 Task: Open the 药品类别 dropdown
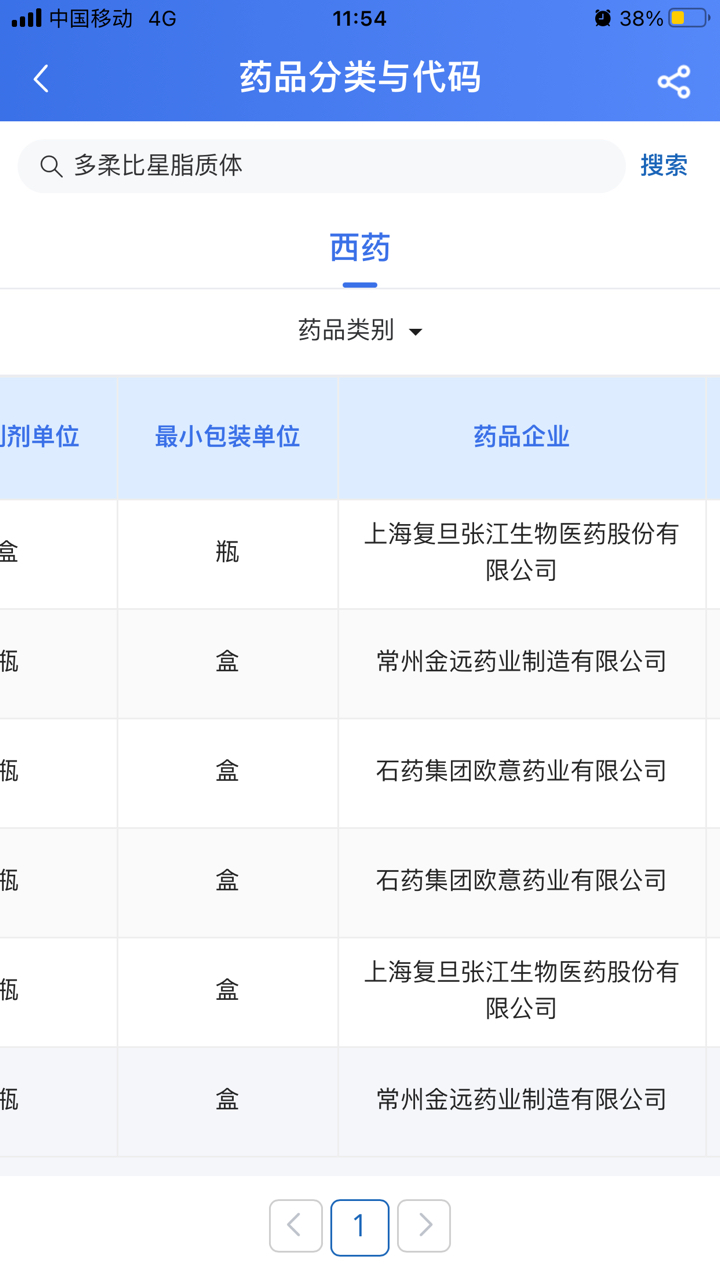(x=360, y=330)
